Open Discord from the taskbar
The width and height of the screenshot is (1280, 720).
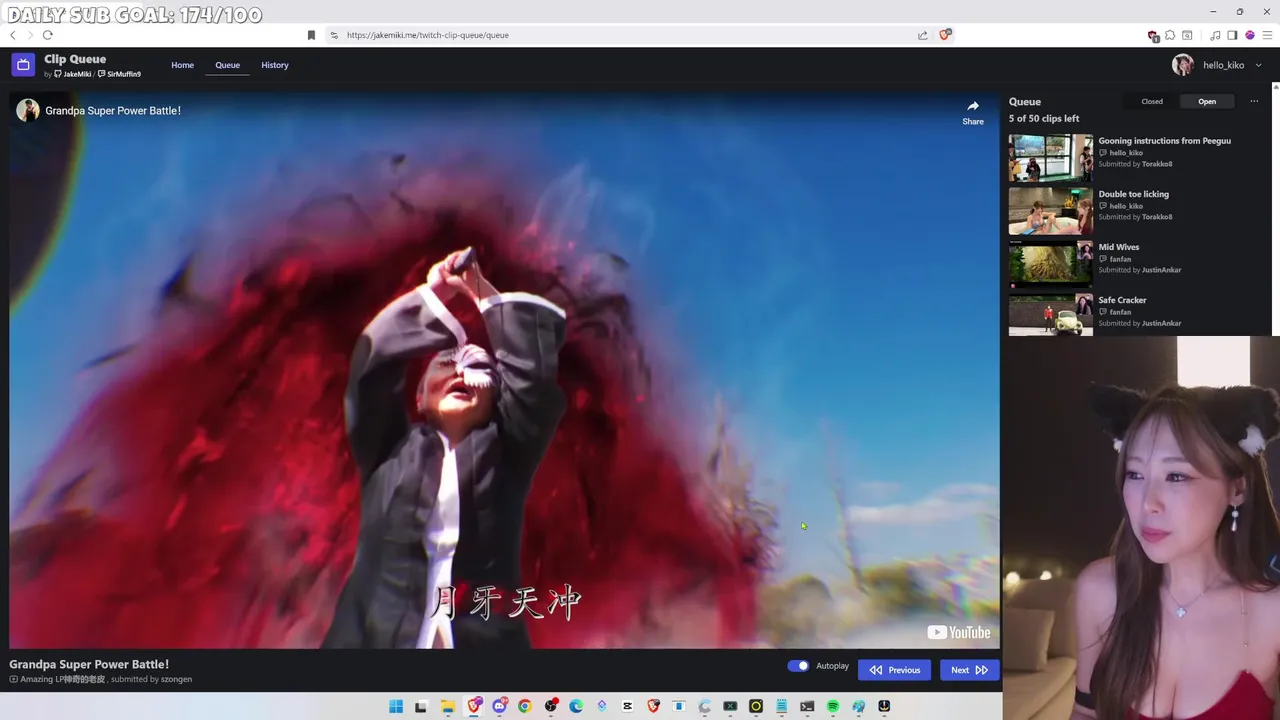(500, 706)
